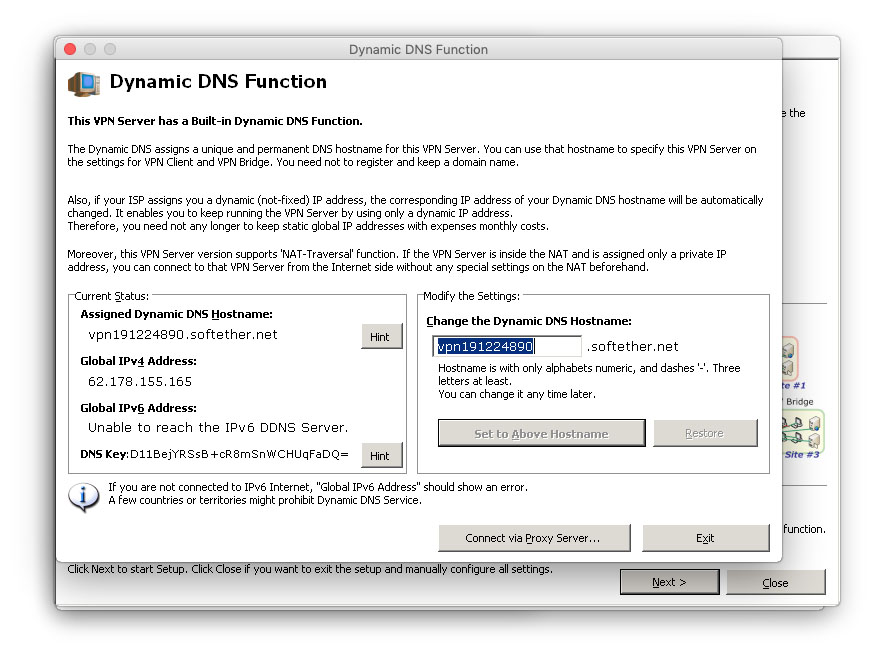
Task: Click the Dynamic DNS Function title bar
Action: tap(418, 49)
